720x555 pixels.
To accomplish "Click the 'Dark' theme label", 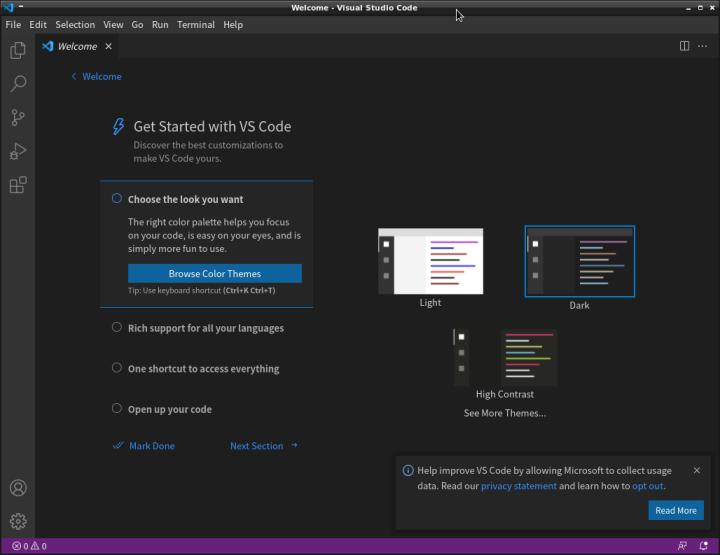I will [x=579, y=305].
